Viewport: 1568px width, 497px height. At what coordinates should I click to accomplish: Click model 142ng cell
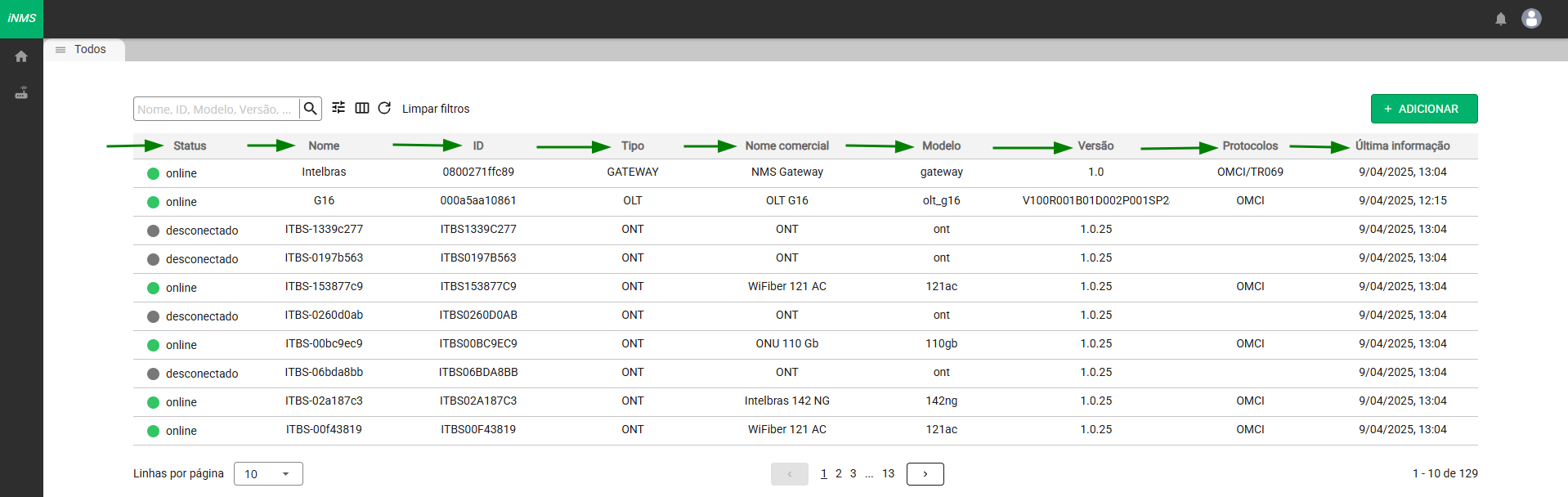[942, 401]
